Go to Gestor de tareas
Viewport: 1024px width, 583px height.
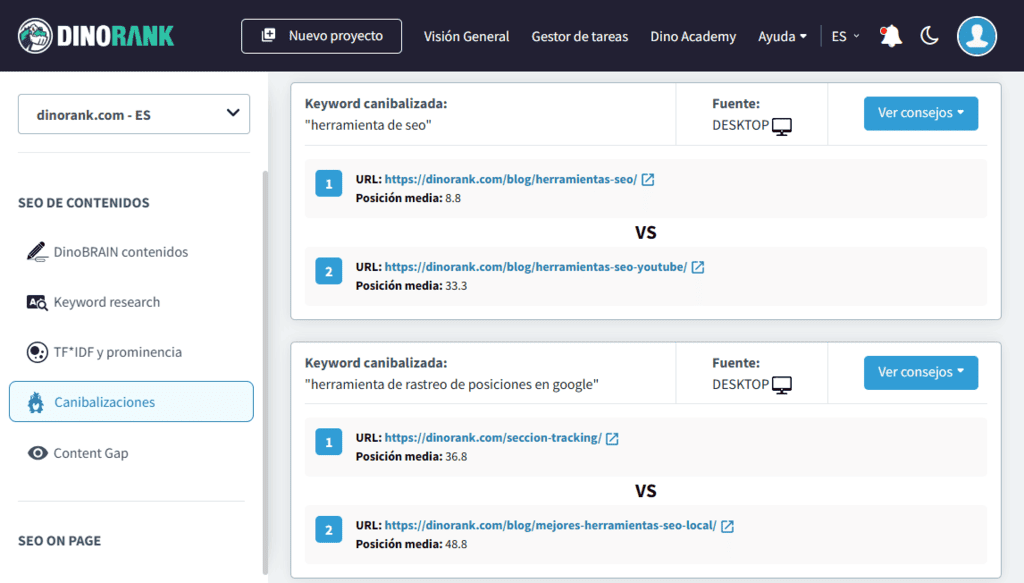[580, 37]
